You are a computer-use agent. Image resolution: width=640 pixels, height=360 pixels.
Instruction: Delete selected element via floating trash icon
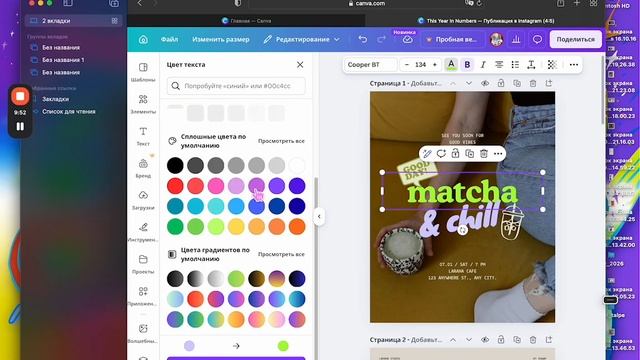[x=484, y=154]
